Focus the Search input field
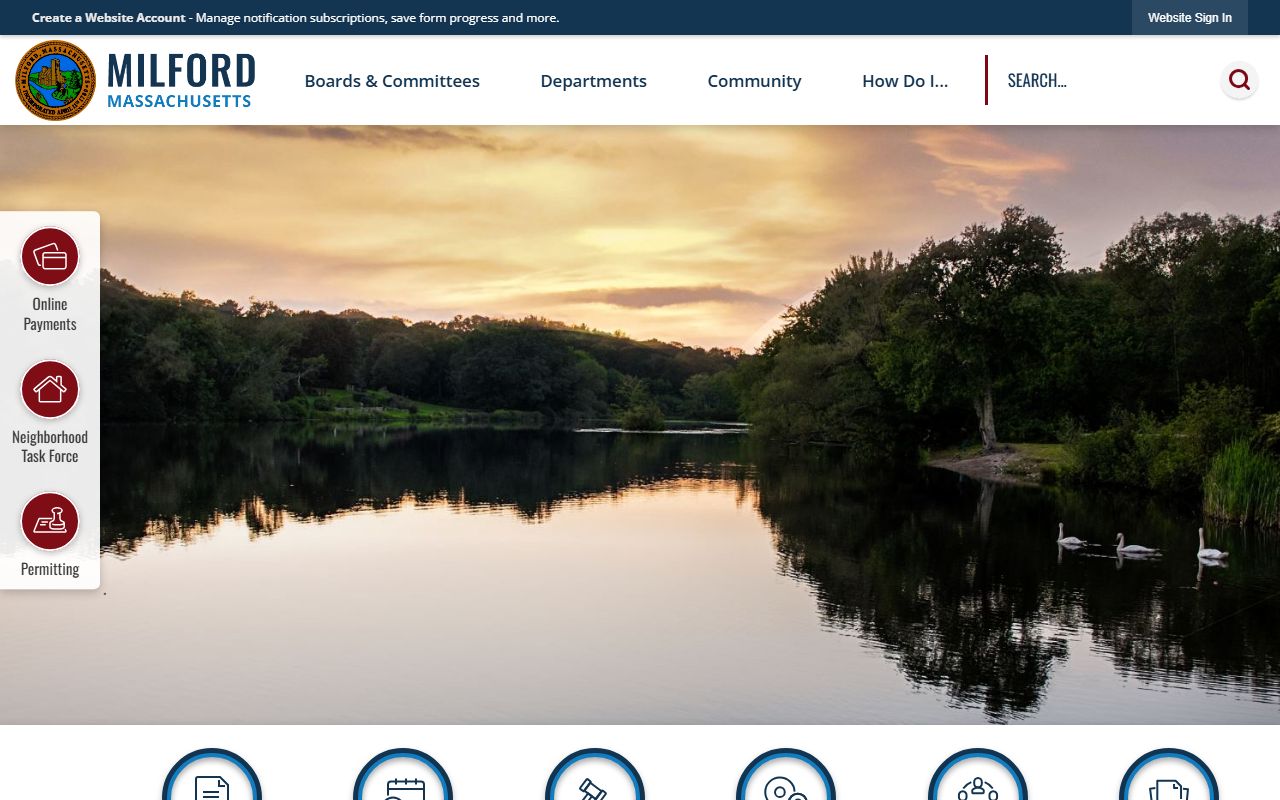The width and height of the screenshot is (1280, 800). (1105, 80)
